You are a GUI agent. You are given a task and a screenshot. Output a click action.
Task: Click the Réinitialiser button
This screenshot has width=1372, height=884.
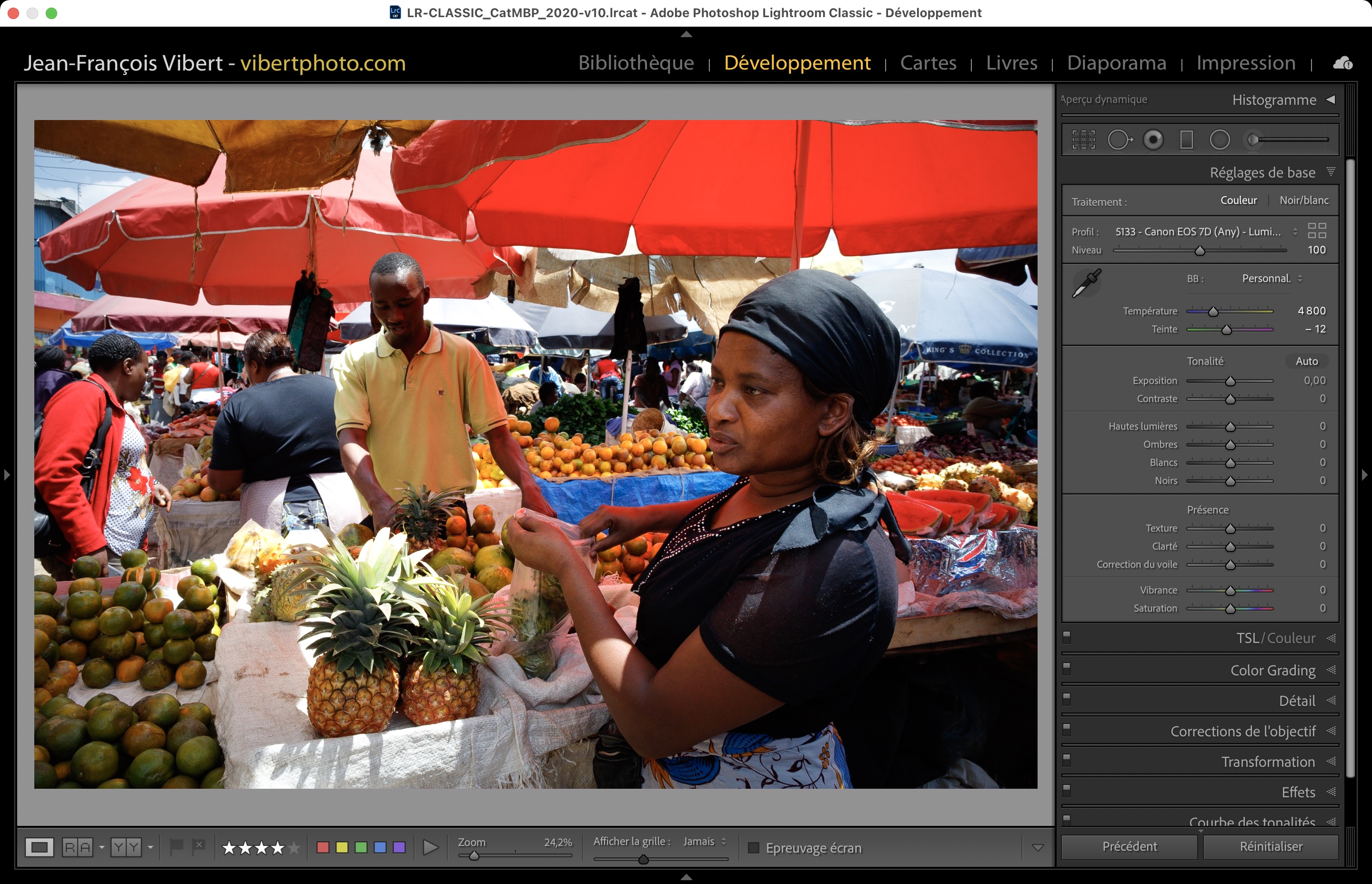click(x=1271, y=847)
